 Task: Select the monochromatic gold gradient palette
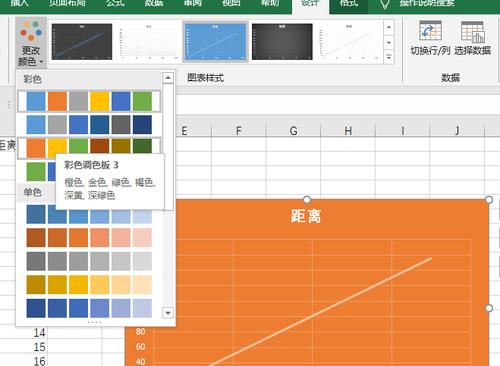(x=89, y=284)
